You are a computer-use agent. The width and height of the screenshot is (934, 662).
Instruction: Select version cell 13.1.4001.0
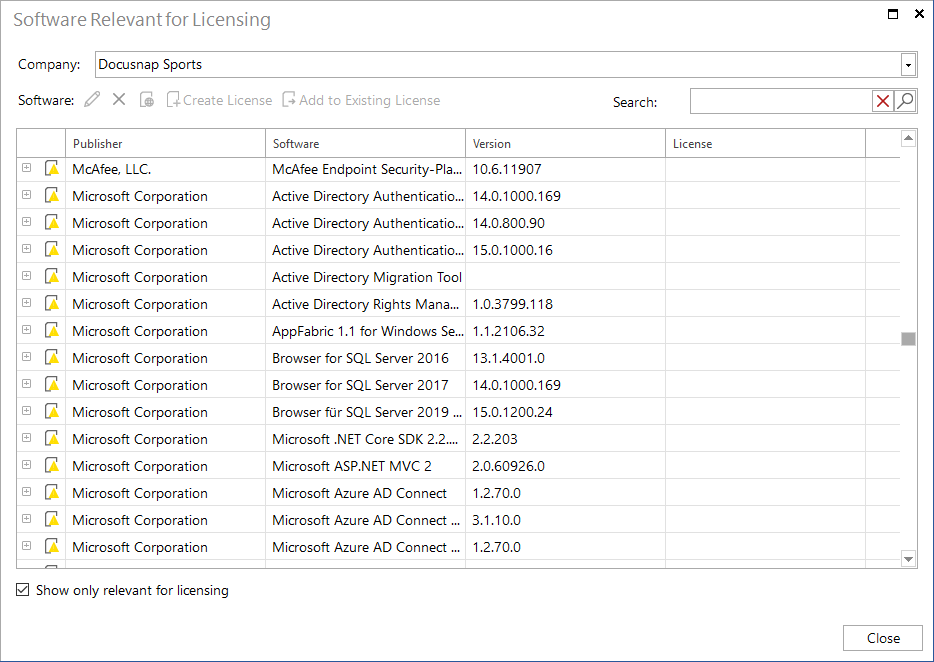[x=565, y=358]
